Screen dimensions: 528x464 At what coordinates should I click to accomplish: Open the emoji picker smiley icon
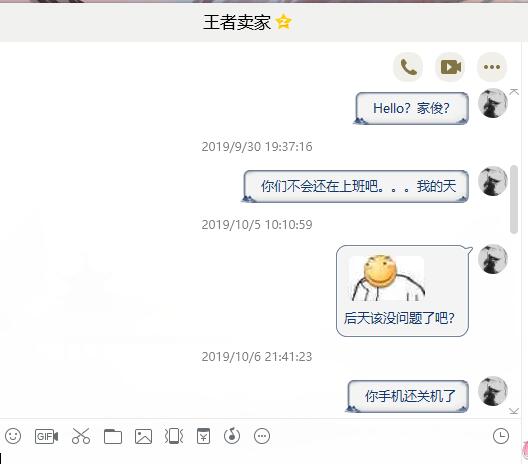(x=13, y=436)
